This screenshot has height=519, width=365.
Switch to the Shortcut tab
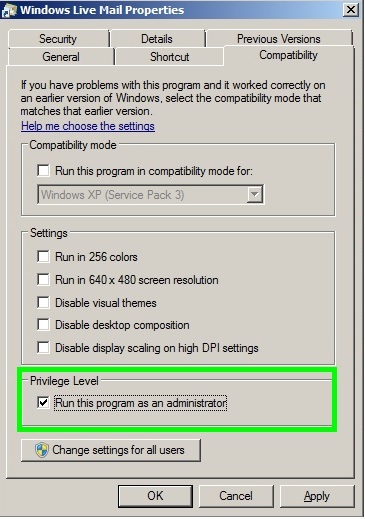(169, 57)
